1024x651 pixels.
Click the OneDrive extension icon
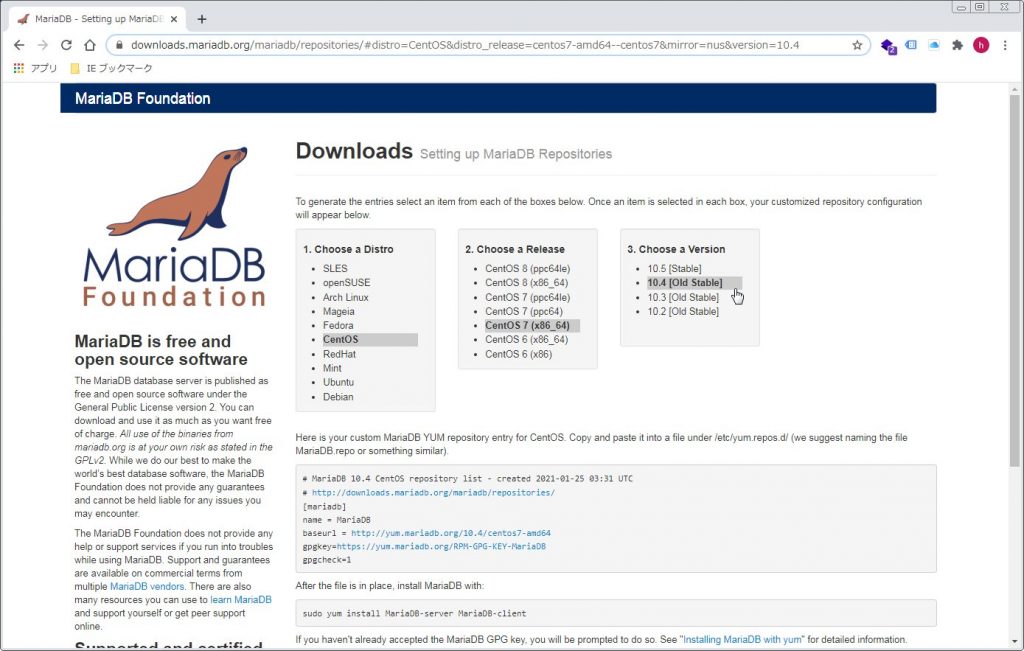[x=933, y=46]
